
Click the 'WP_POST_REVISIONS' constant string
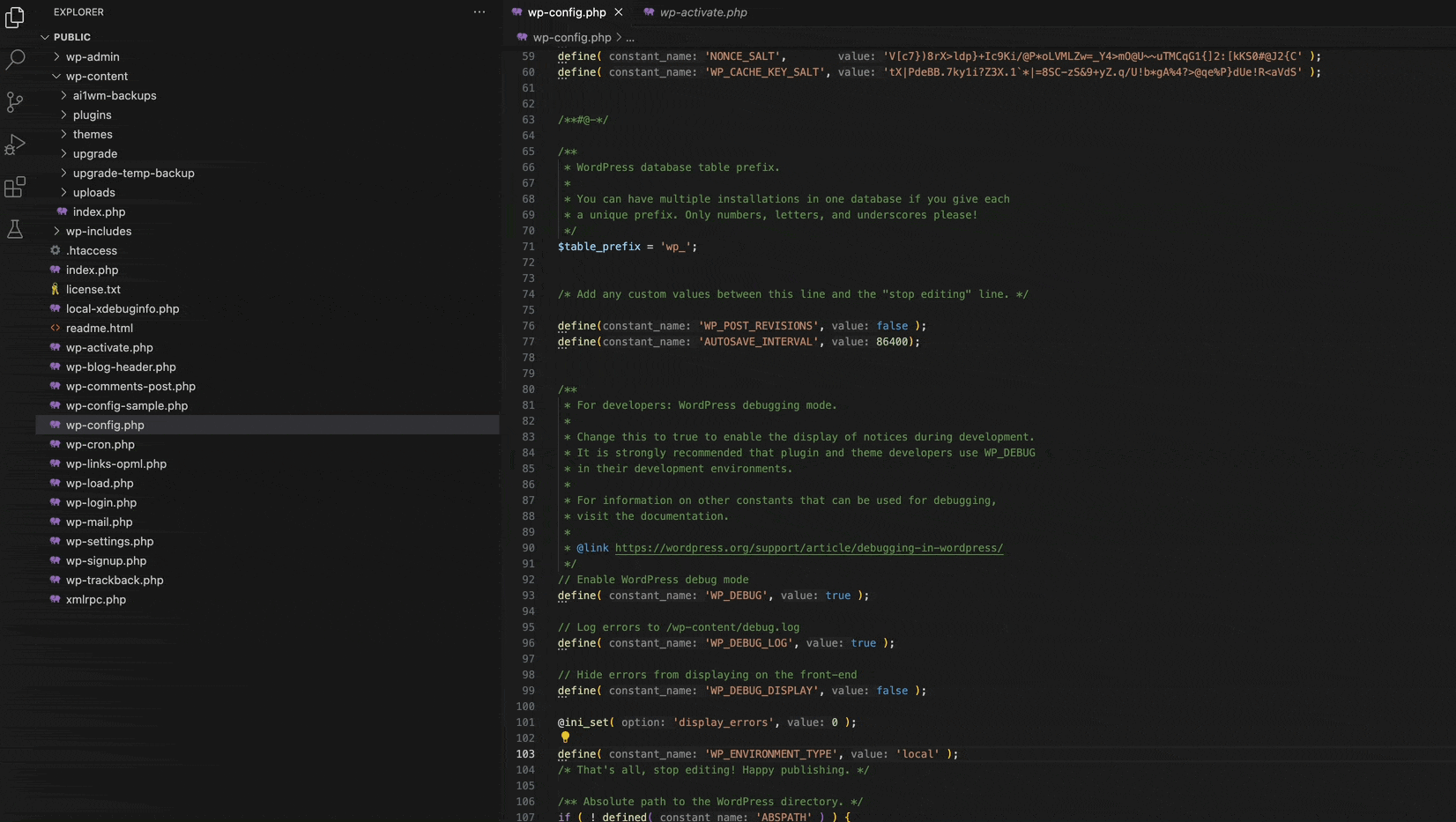click(x=758, y=326)
